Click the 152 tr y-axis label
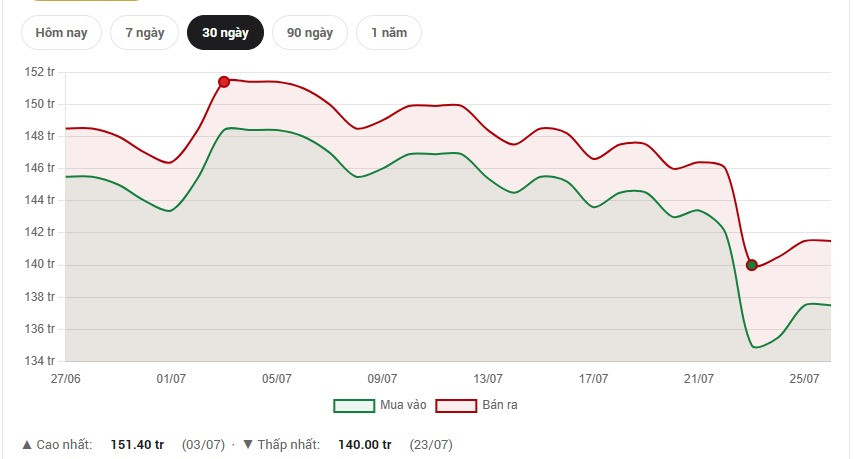Image resolution: width=854 pixels, height=459 pixels. coord(40,72)
